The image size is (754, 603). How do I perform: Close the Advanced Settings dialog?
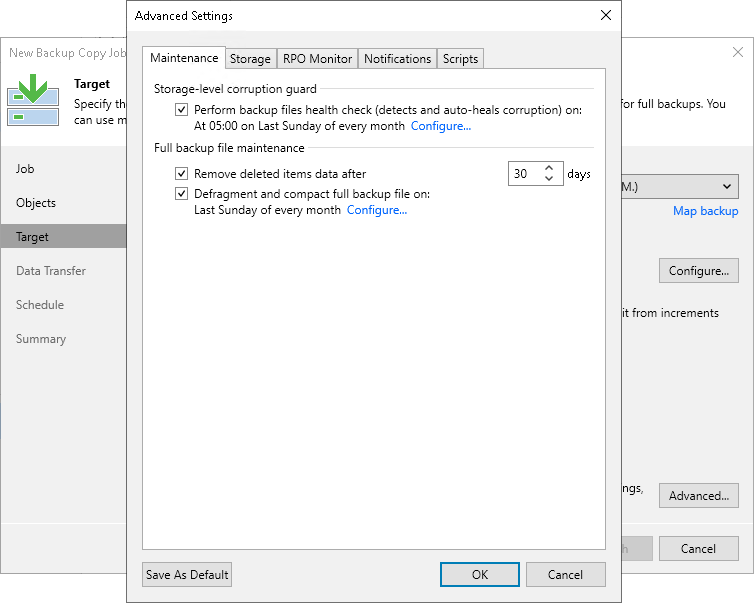click(606, 15)
